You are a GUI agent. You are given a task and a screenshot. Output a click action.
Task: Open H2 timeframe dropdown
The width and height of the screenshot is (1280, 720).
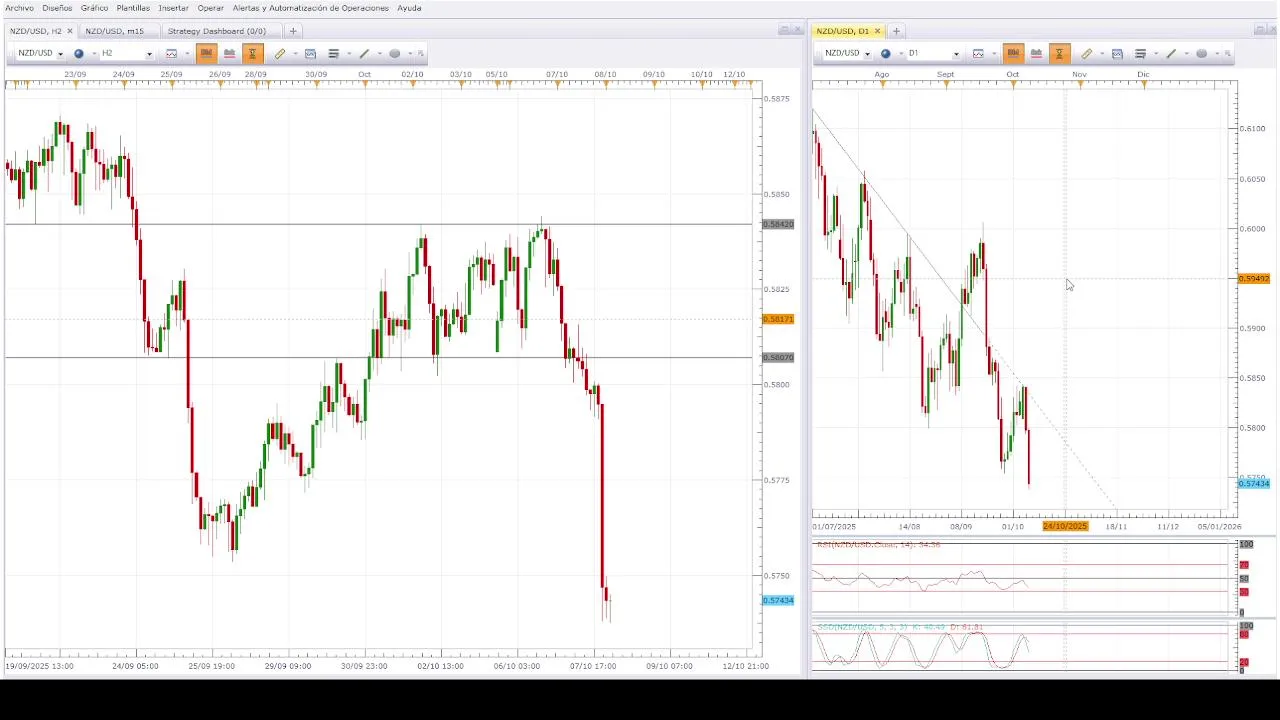(x=149, y=54)
